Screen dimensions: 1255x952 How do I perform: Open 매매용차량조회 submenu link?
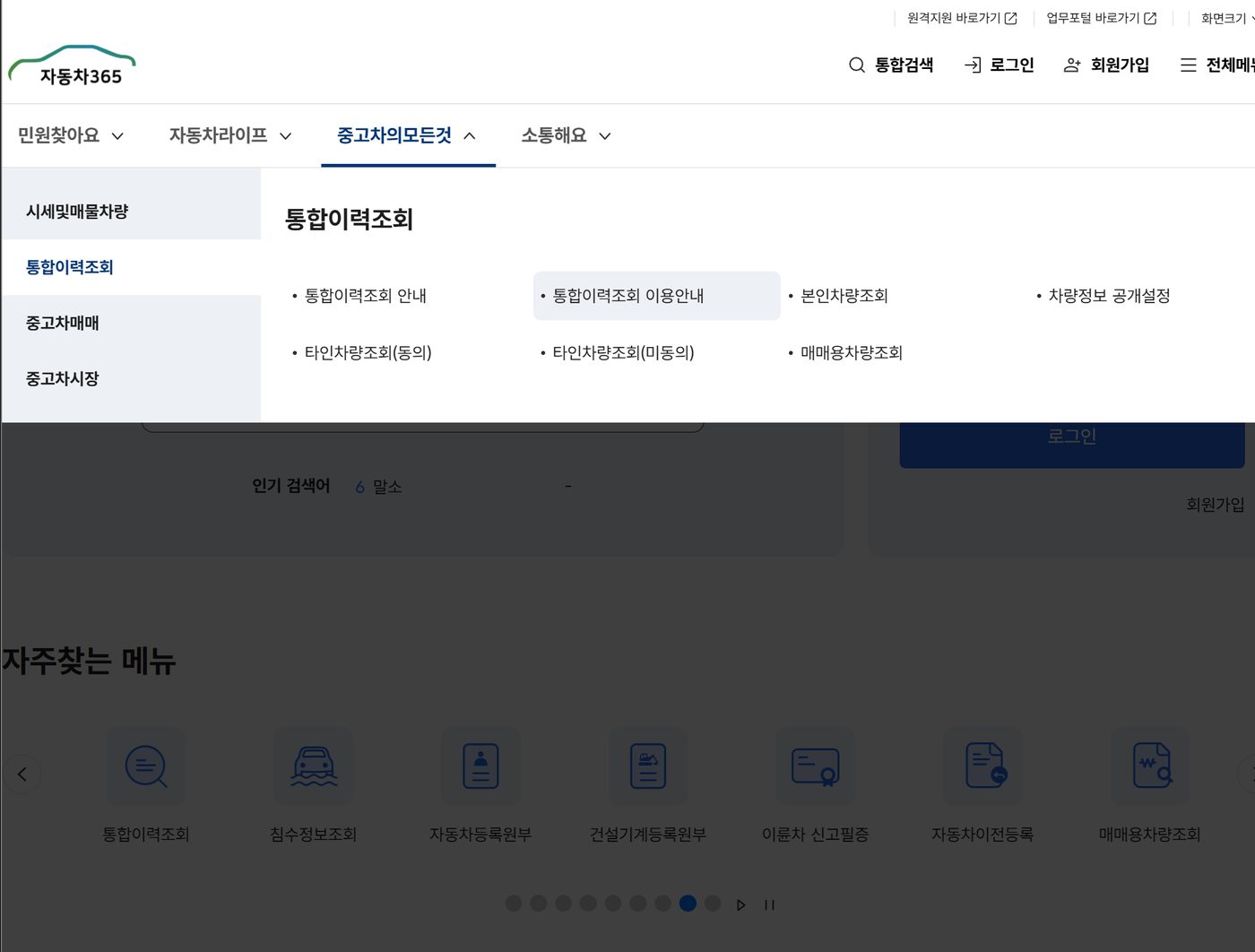[852, 352]
